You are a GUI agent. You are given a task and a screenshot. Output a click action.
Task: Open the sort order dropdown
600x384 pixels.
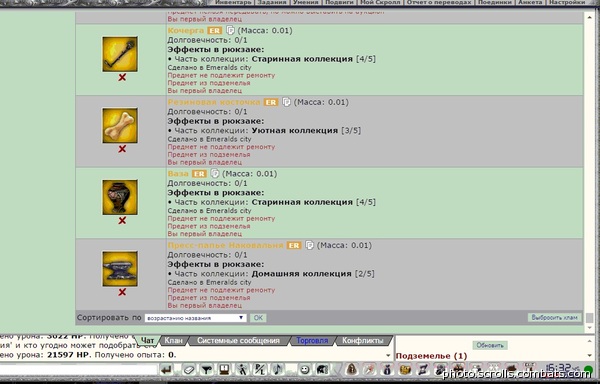pyautogui.click(x=195, y=318)
